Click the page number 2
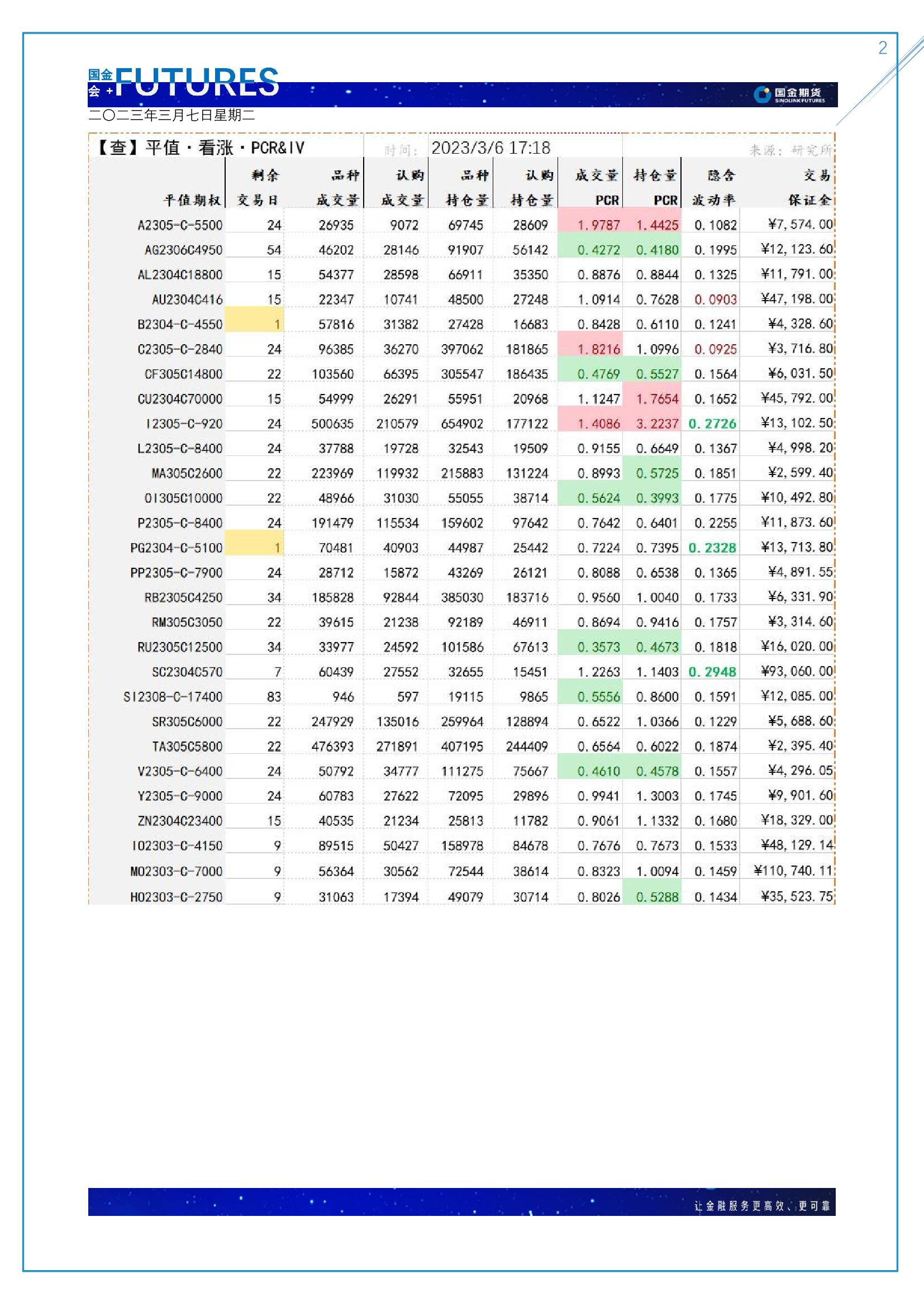 pyautogui.click(x=883, y=48)
